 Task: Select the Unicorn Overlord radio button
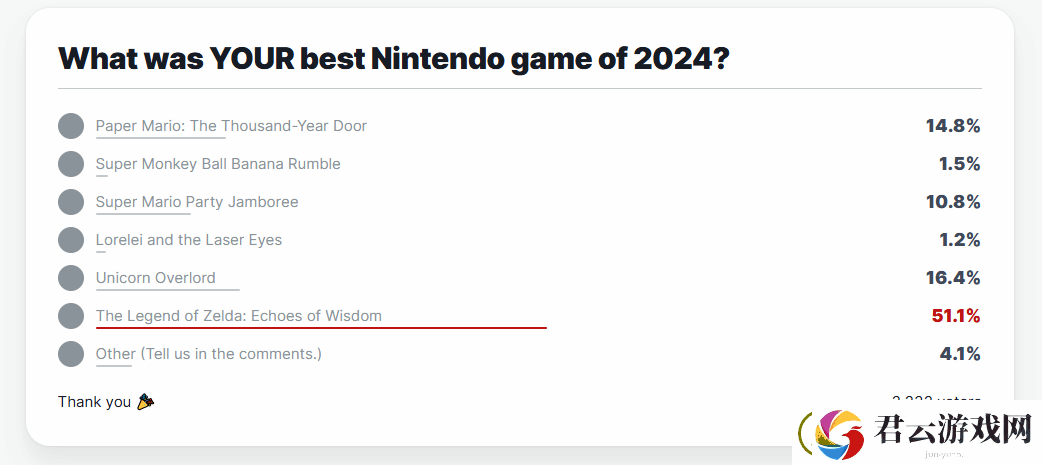[x=71, y=278]
